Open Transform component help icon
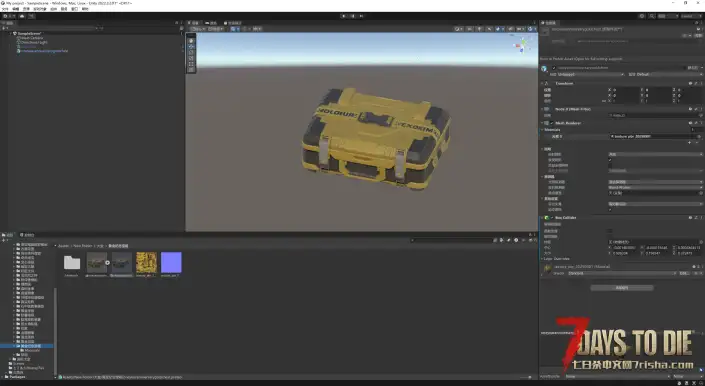 (x=690, y=84)
